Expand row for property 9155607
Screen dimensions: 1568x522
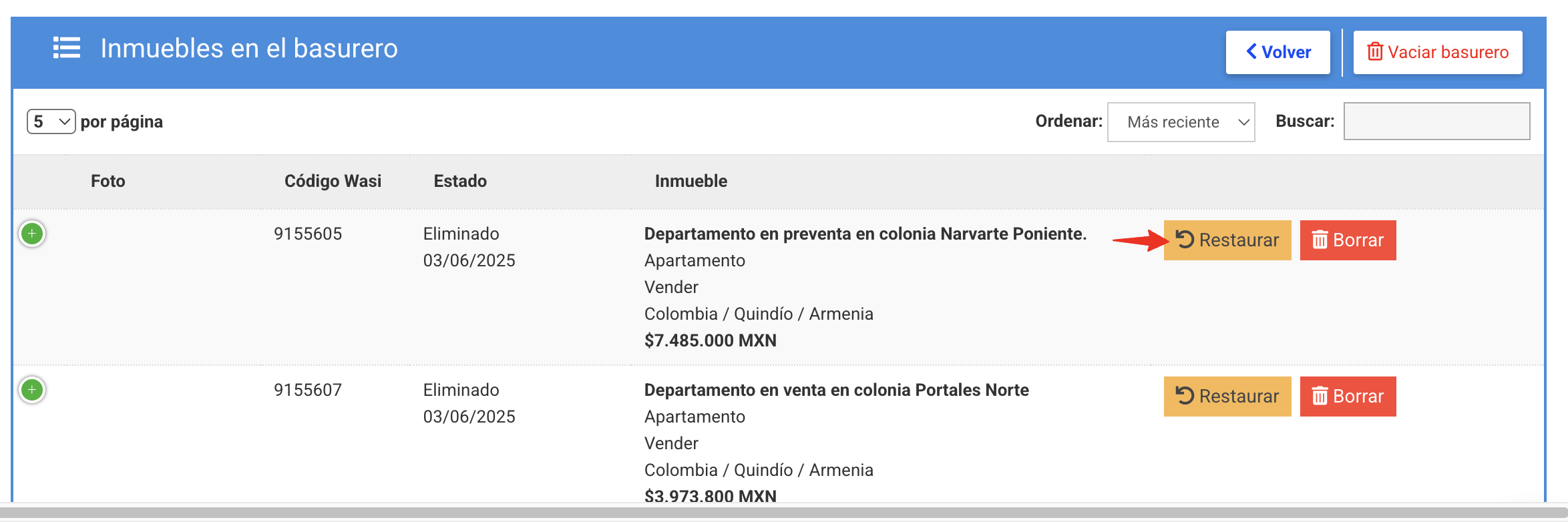32,390
